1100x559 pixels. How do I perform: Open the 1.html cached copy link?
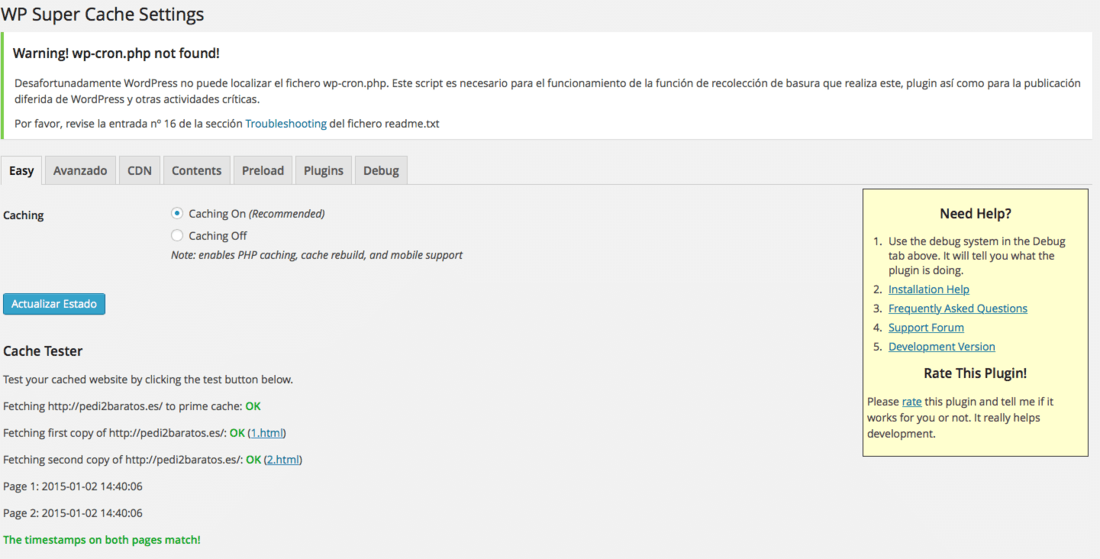point(267,433)
